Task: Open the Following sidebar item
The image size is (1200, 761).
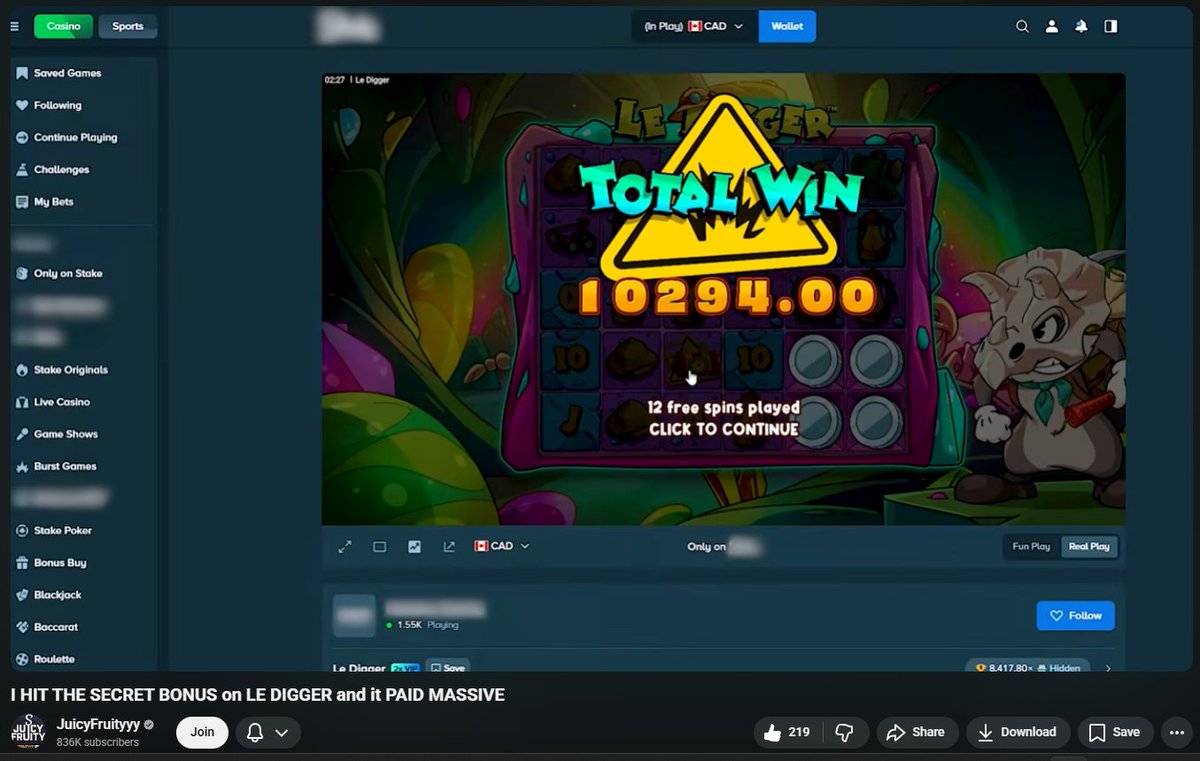Action: click(49, 105)
